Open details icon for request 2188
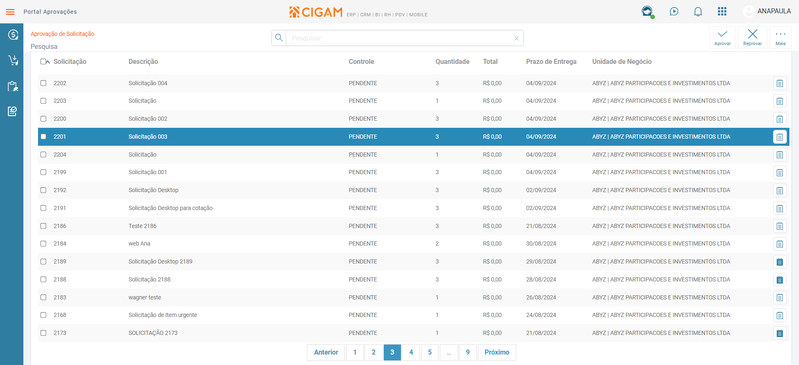Screen dimensions: 799x365 click(x=779, y=280)
